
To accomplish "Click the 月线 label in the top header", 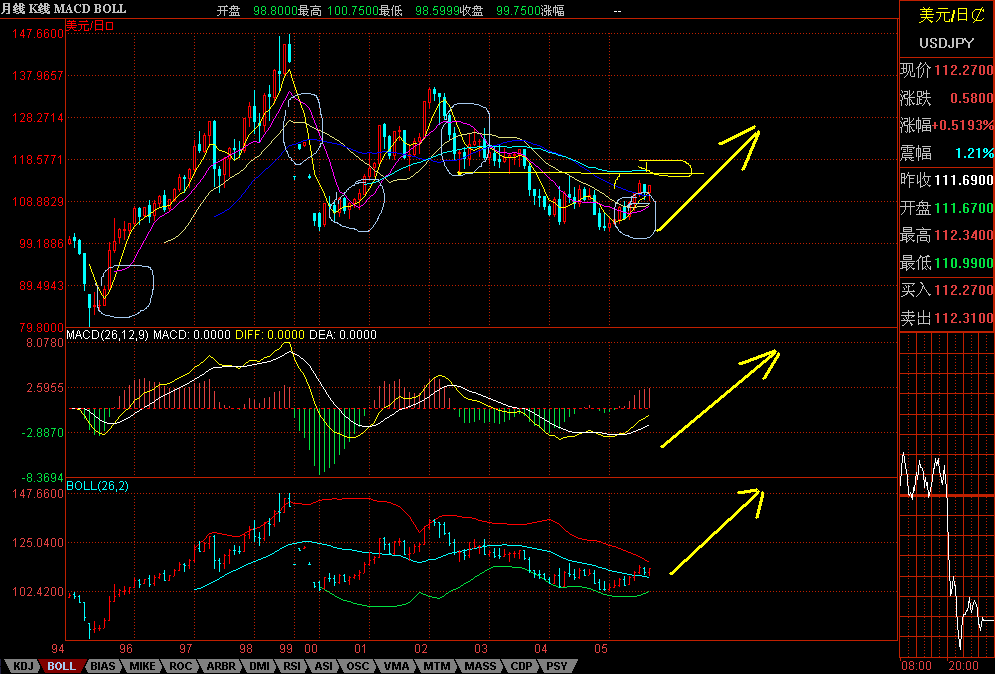I will [13, 9].
